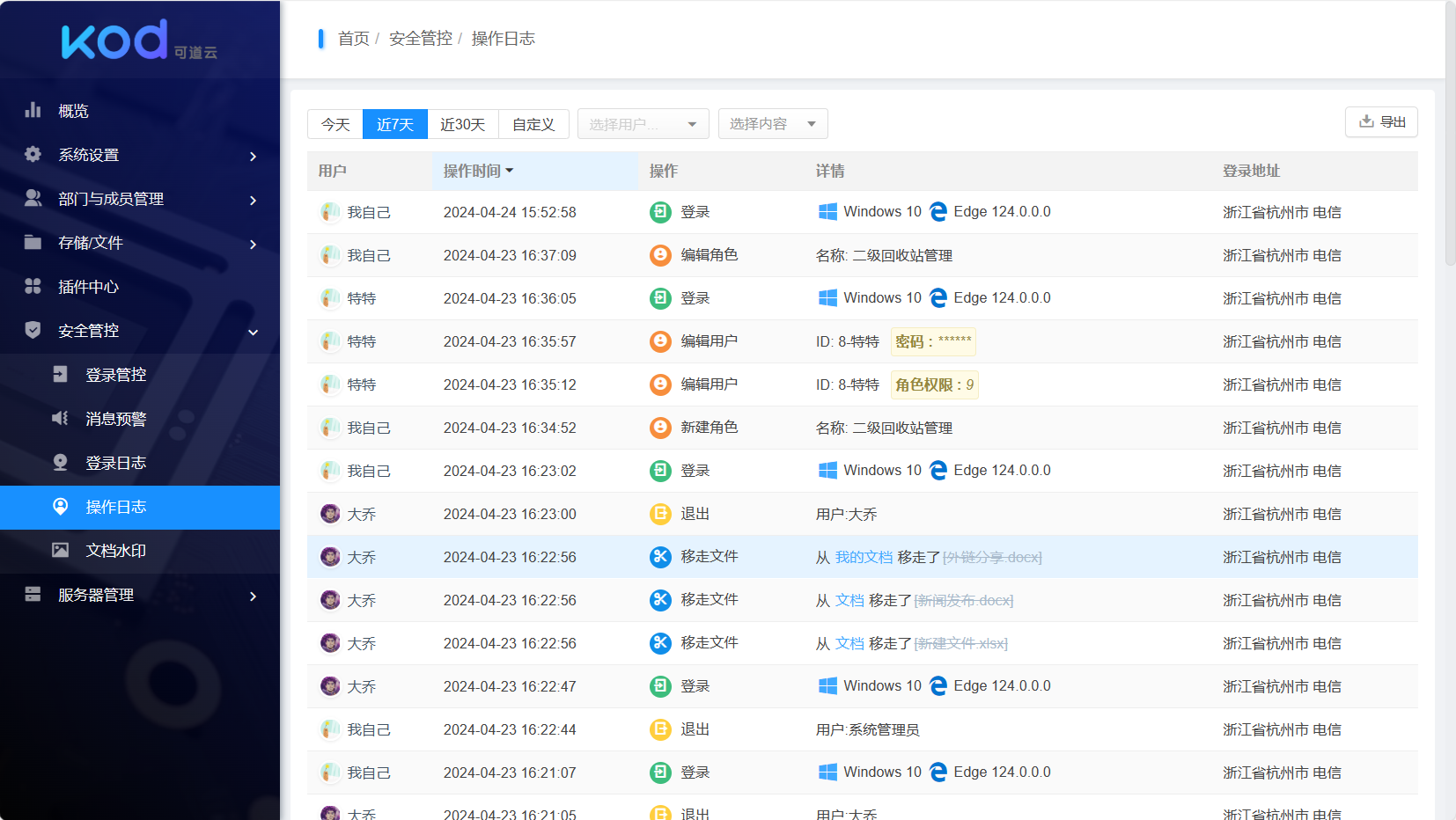This screenshot has height=820, width=1456.
Task: Click the 外链分享.docx file link
Action: [x=992, y=557]
